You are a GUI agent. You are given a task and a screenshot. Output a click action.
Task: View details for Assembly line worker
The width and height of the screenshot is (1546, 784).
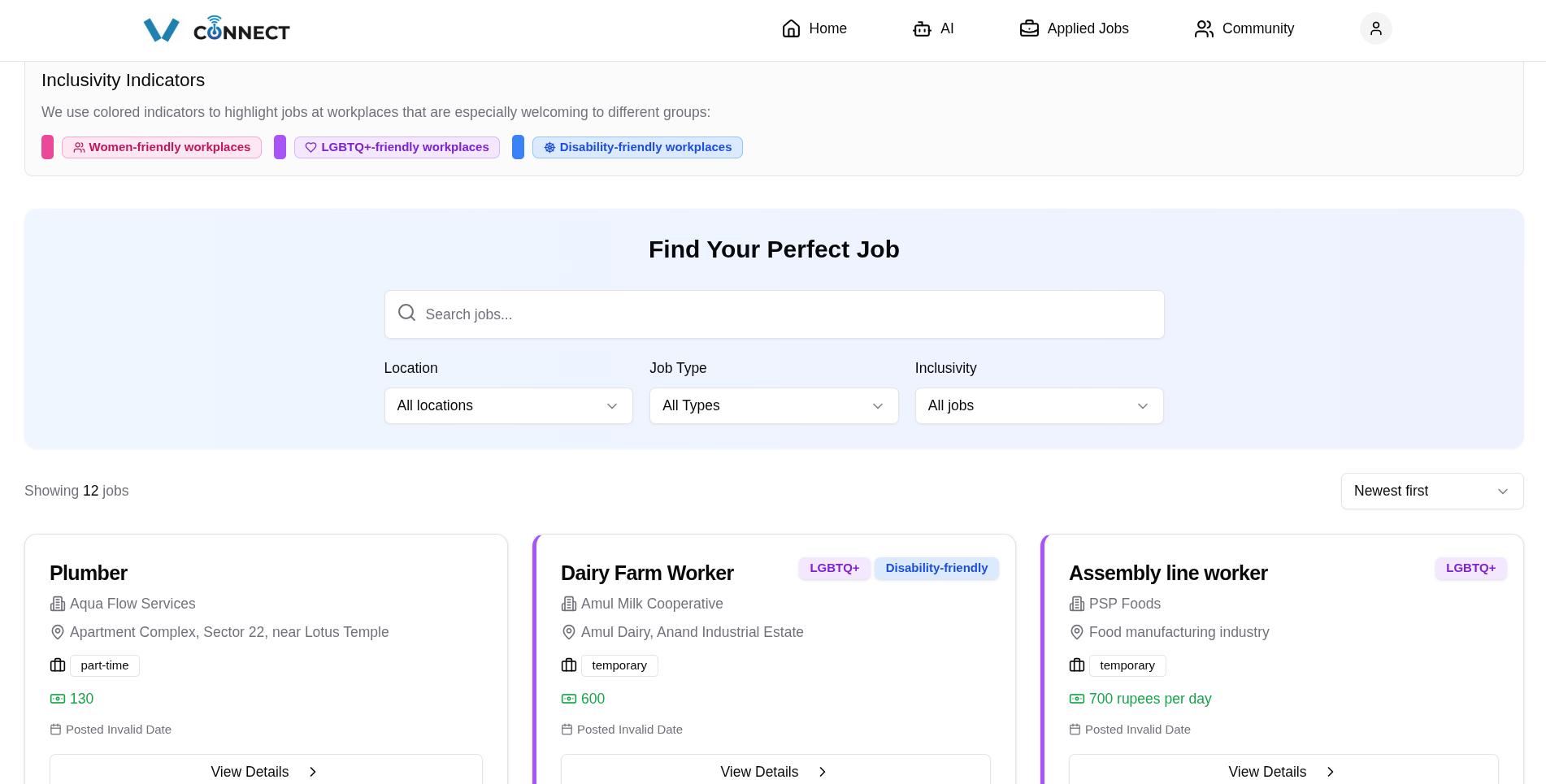1283,771
